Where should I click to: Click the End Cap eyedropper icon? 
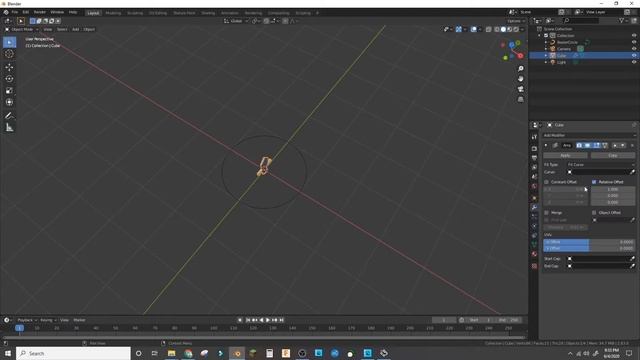click(632, 266)
